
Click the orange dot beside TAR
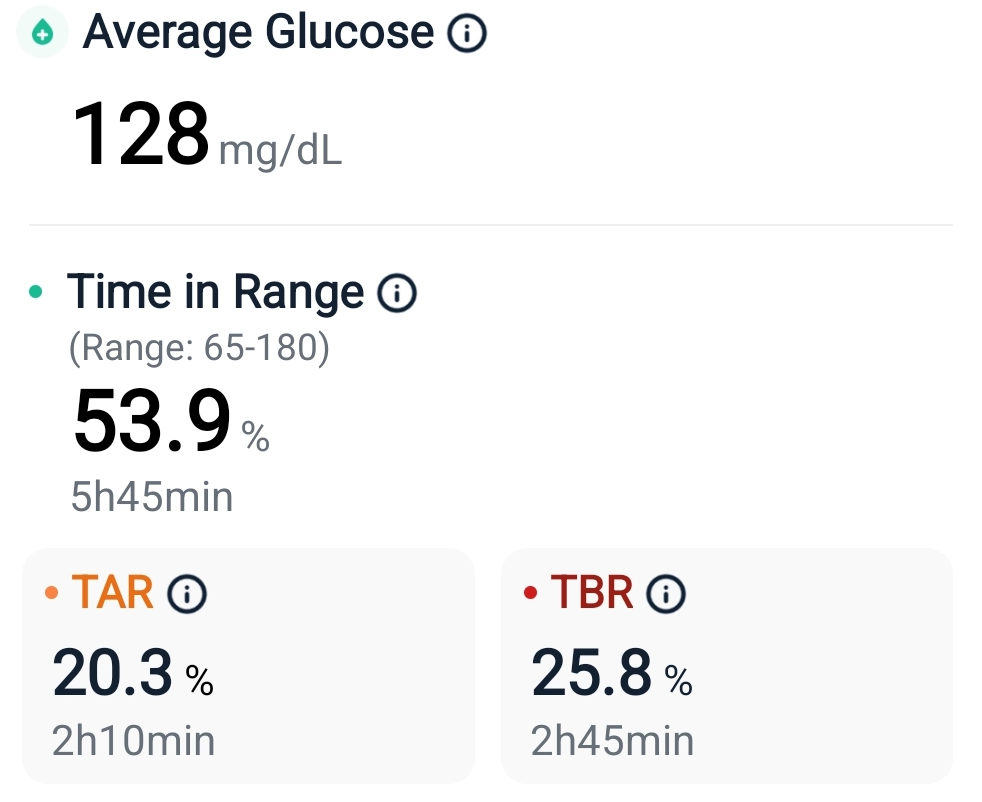coord(52,594)
